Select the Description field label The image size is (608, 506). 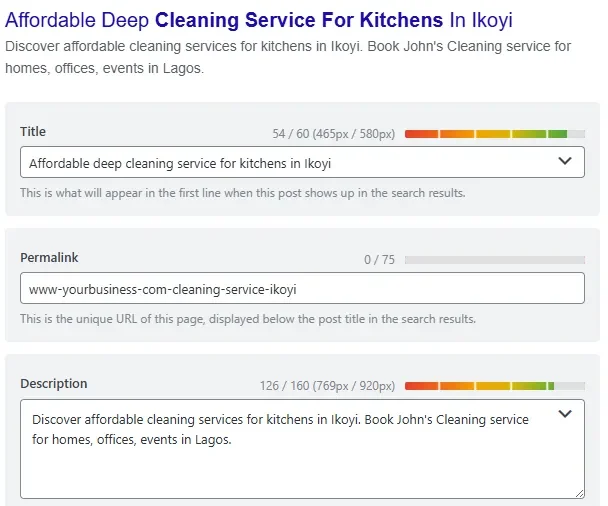click(x=54, y=384)
